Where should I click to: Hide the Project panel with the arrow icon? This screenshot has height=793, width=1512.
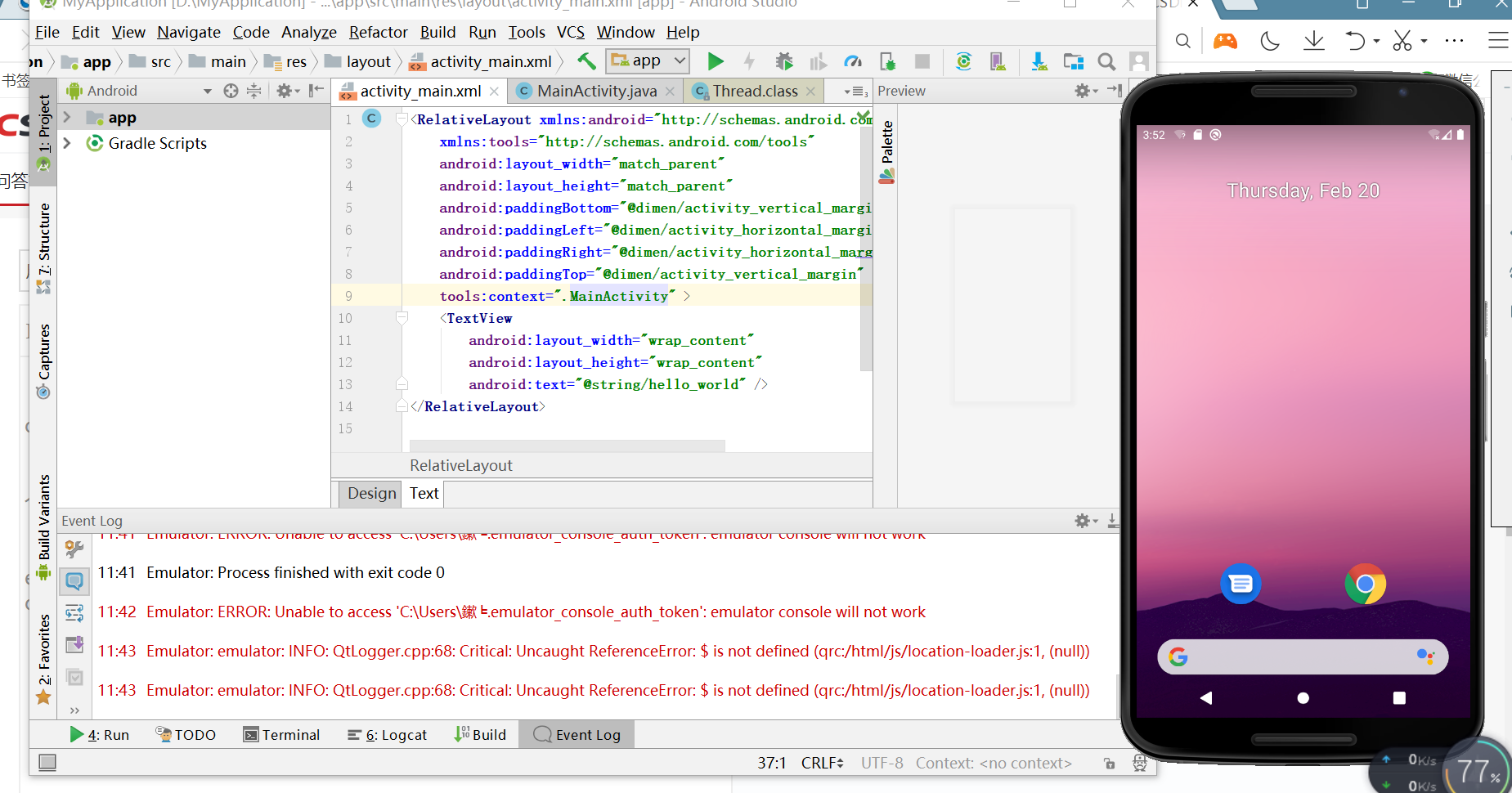click(x=316, y=91)
